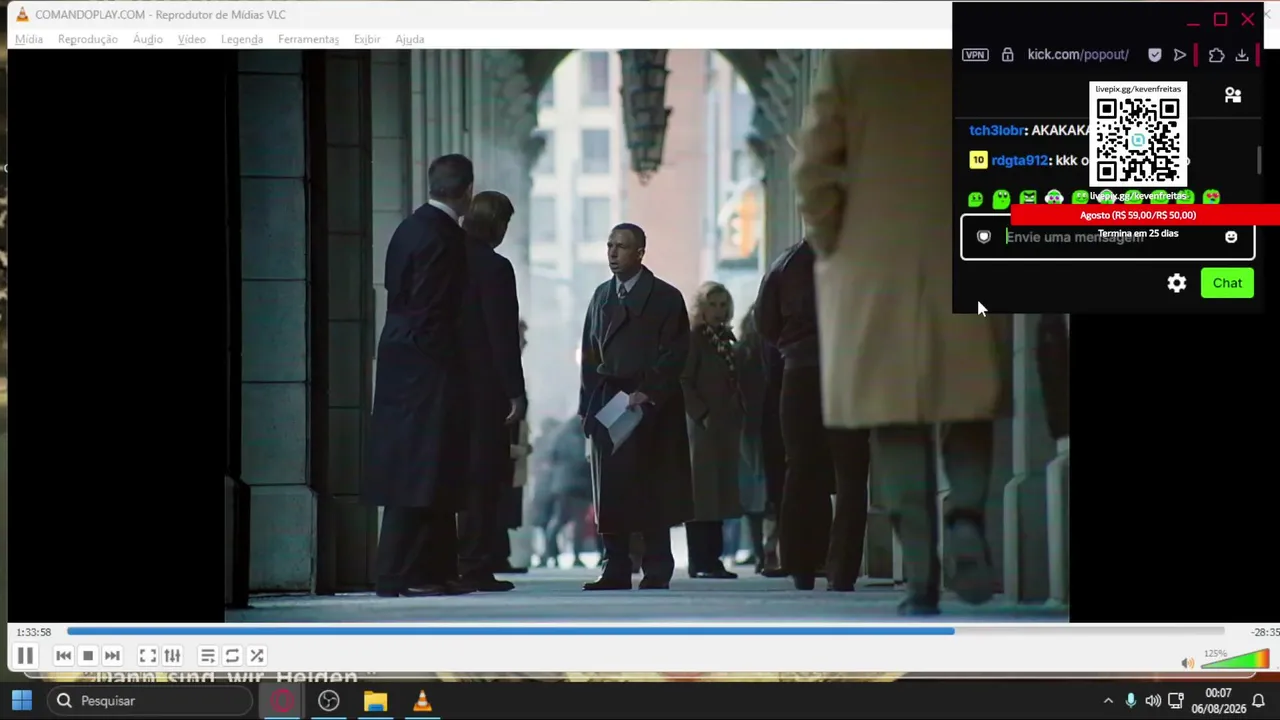Open the browser downloads icon
Image resolution: width=1280 pixels, height=720 pixels.
click(1242, 55)
